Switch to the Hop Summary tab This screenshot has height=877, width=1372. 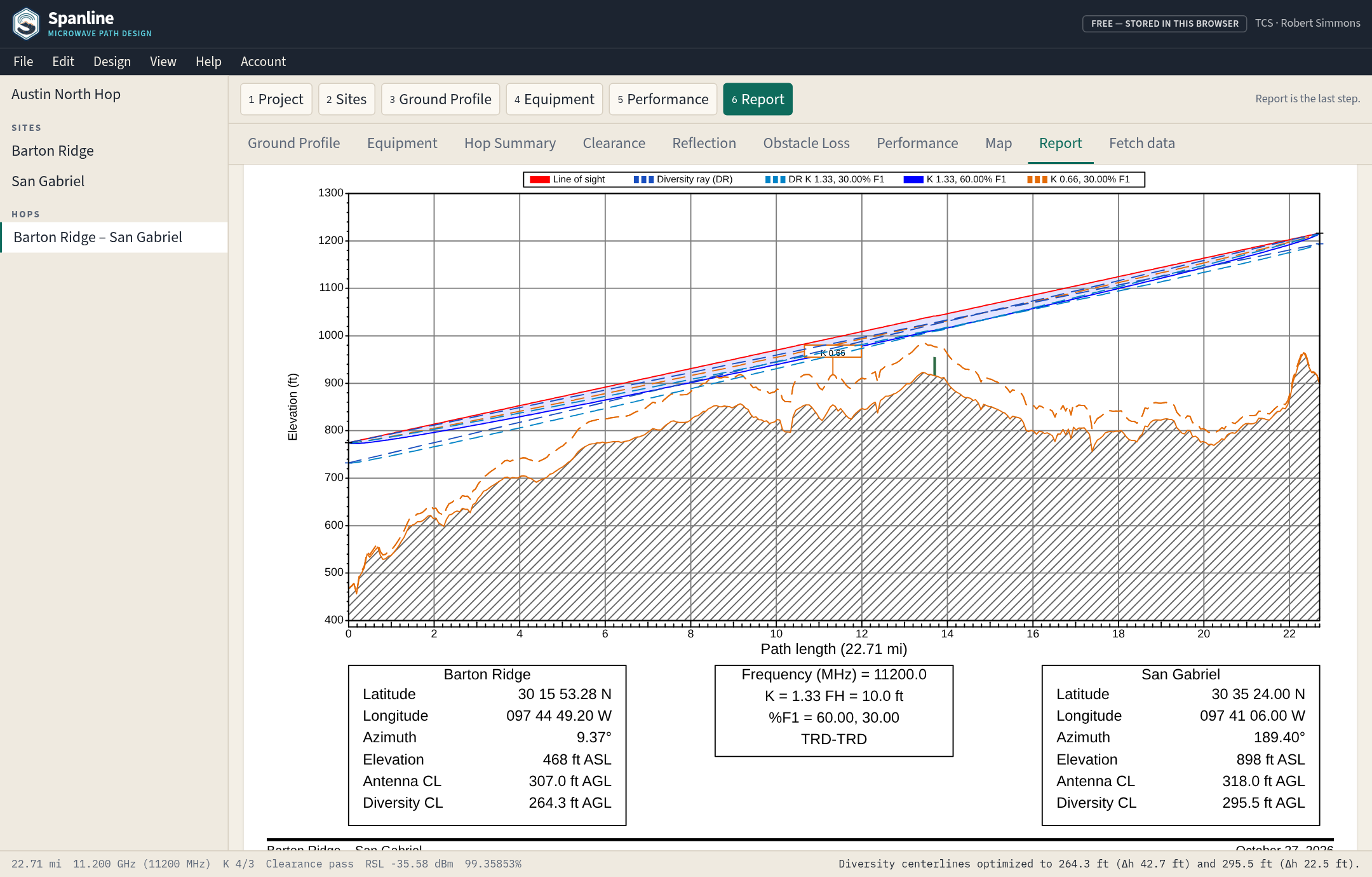point(510,144)
